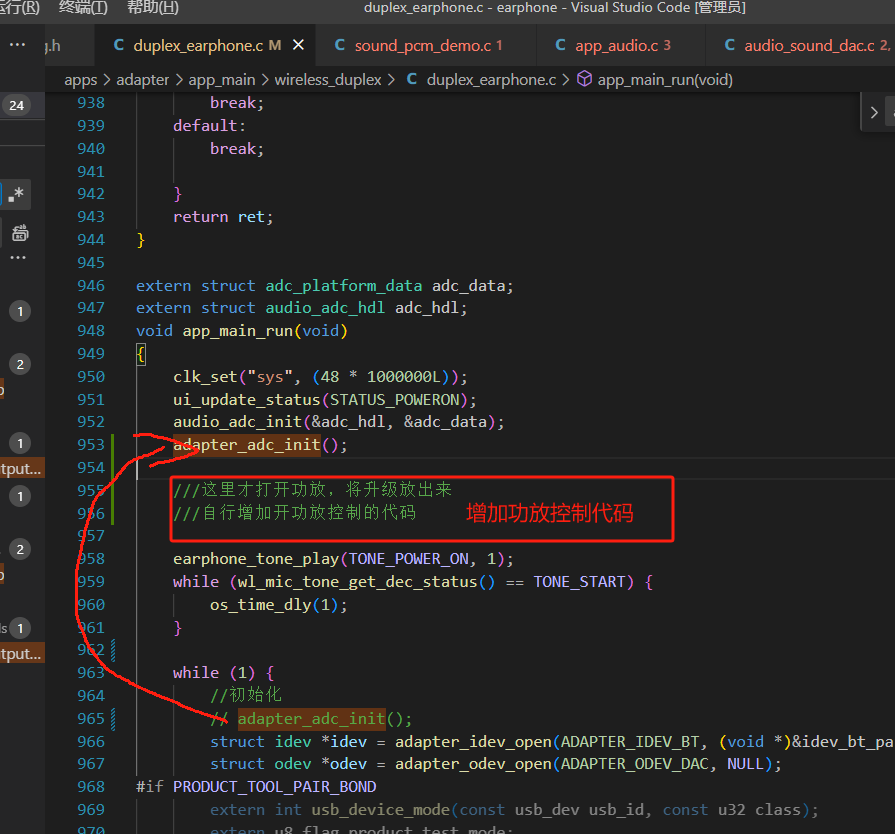This screenshot has width=895, height=834.
Task: Select line number 948 in the gutter
Action: [x=91, y=331]
